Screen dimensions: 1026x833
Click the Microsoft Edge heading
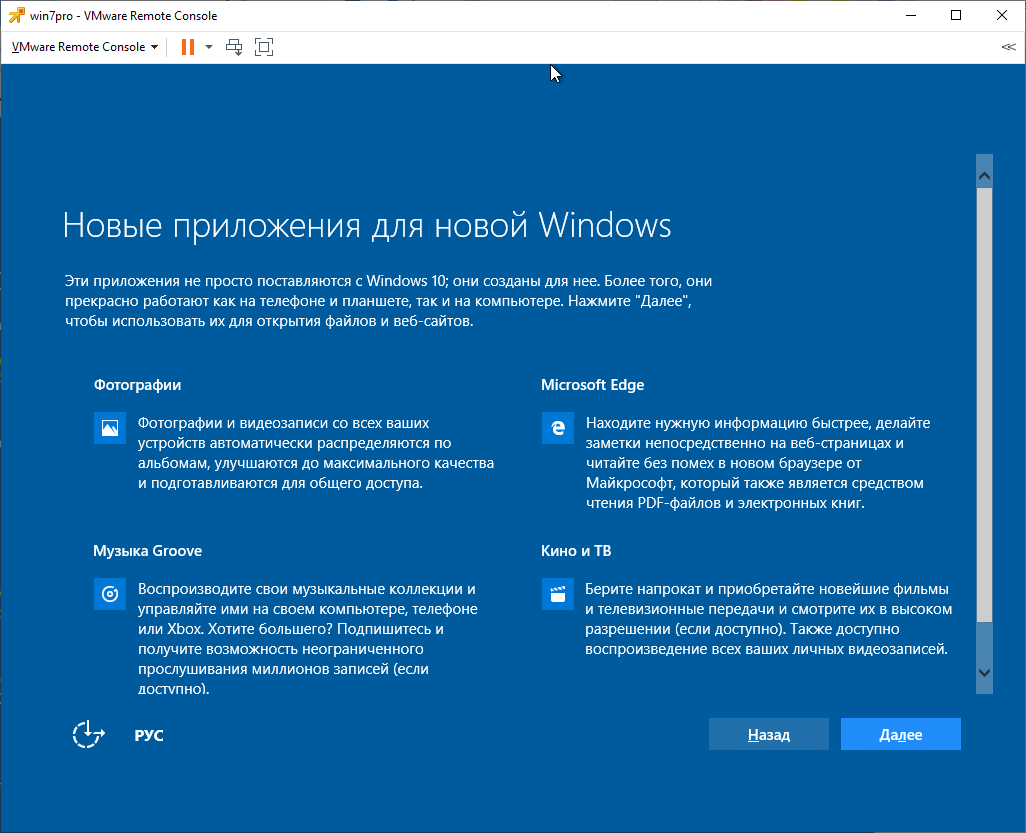point(592,385)
